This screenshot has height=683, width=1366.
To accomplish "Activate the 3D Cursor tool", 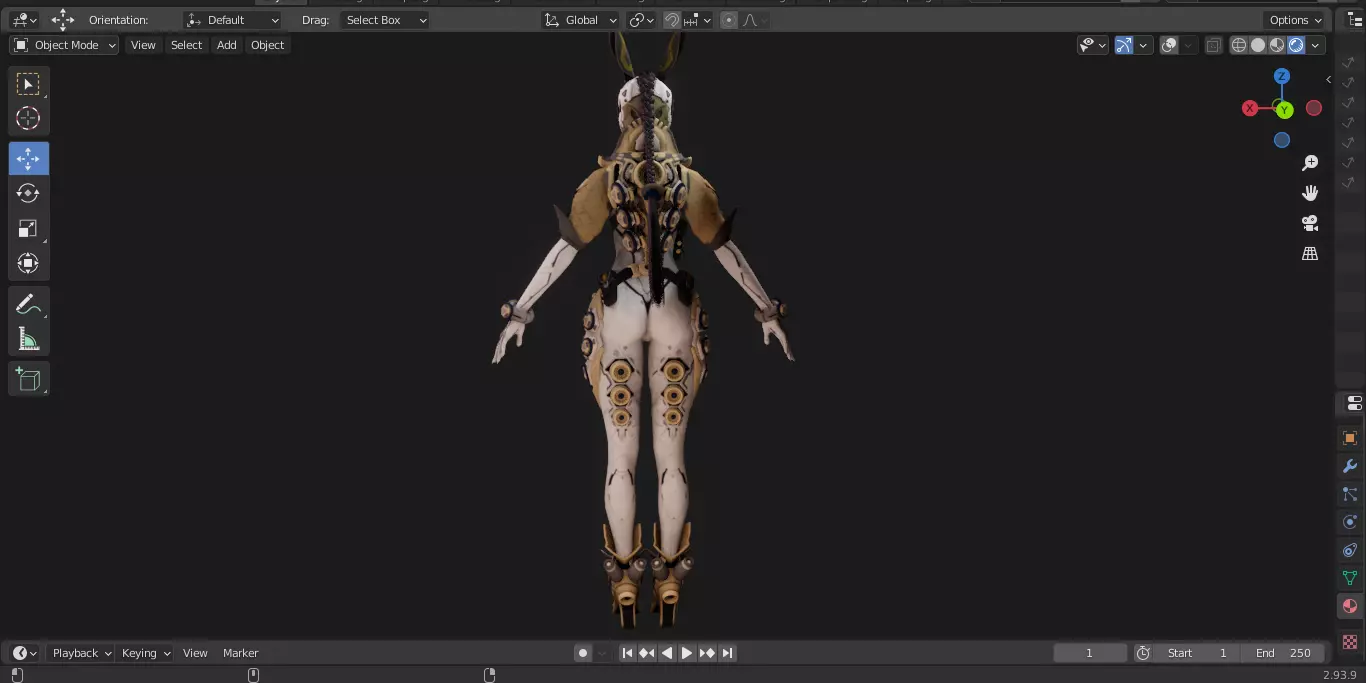I will pyautogui.click(x=28, y=118).
